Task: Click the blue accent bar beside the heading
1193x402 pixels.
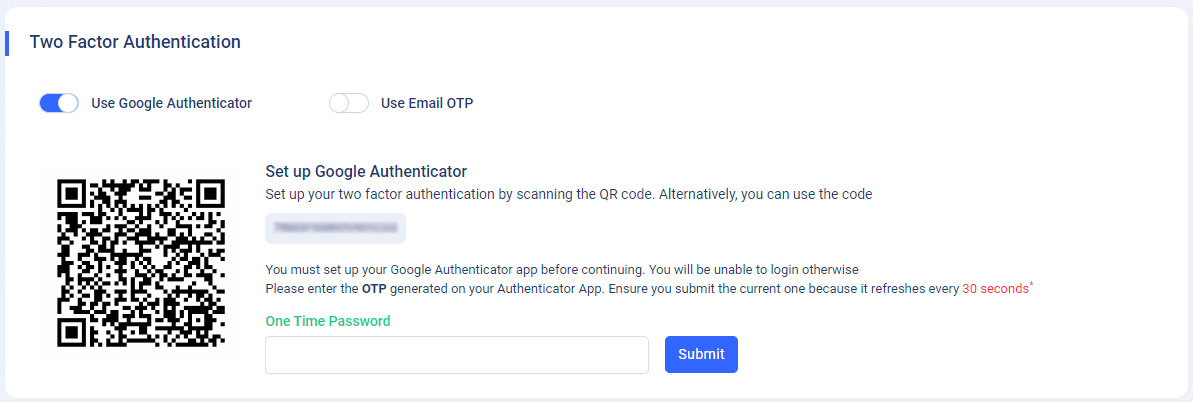Action: 7,43
